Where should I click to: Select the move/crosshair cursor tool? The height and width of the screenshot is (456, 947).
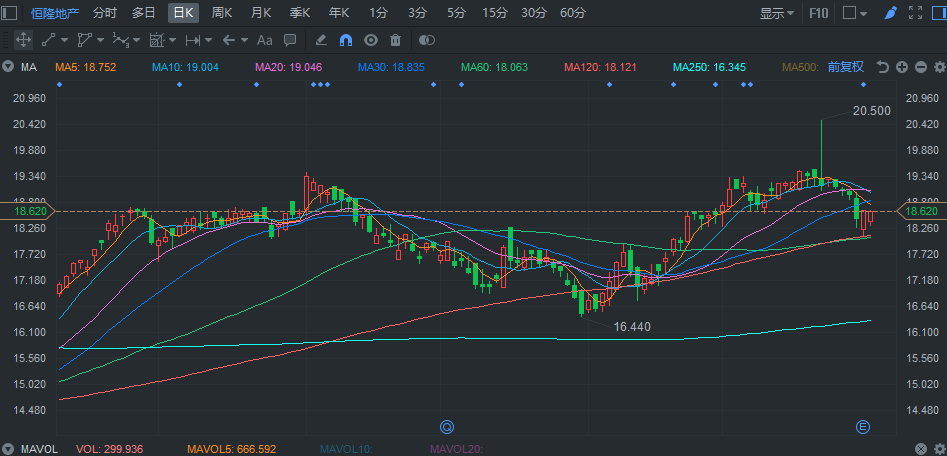point(23,40)
